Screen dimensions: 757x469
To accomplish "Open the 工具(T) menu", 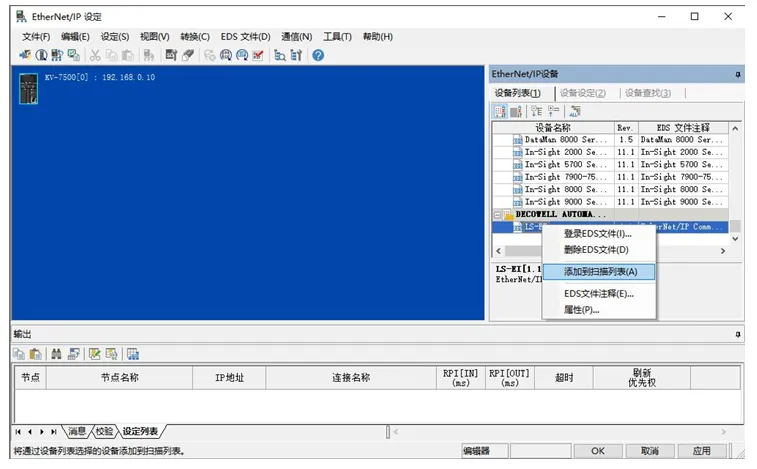I will coord(337,37).
